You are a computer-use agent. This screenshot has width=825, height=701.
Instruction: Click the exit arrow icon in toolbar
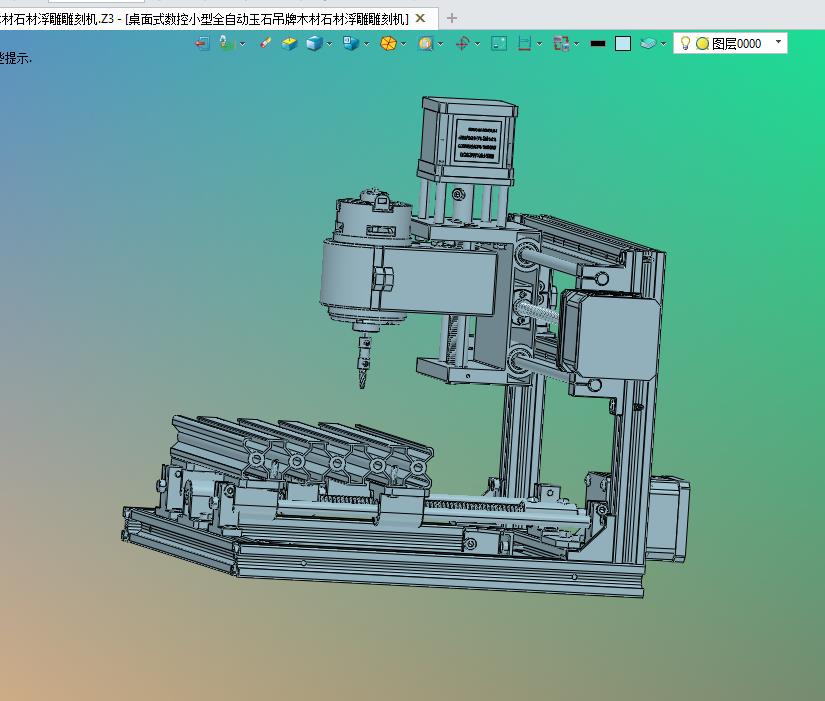tap(202, 43)
